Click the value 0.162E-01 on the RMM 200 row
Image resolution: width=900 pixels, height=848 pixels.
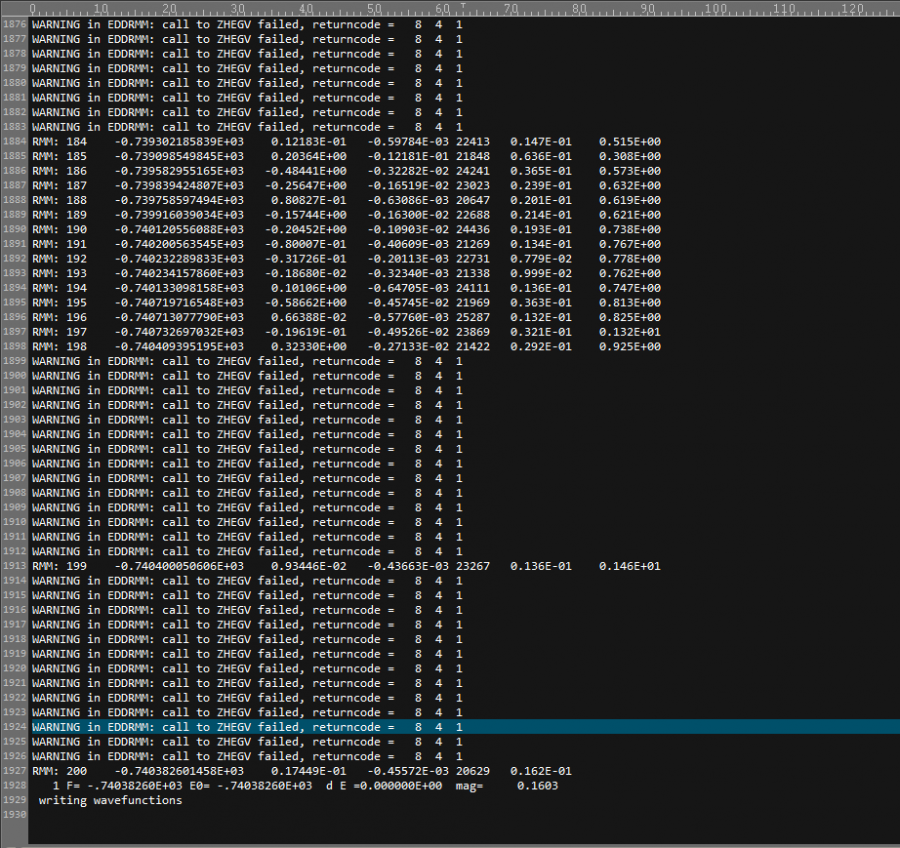coord(541,771)
